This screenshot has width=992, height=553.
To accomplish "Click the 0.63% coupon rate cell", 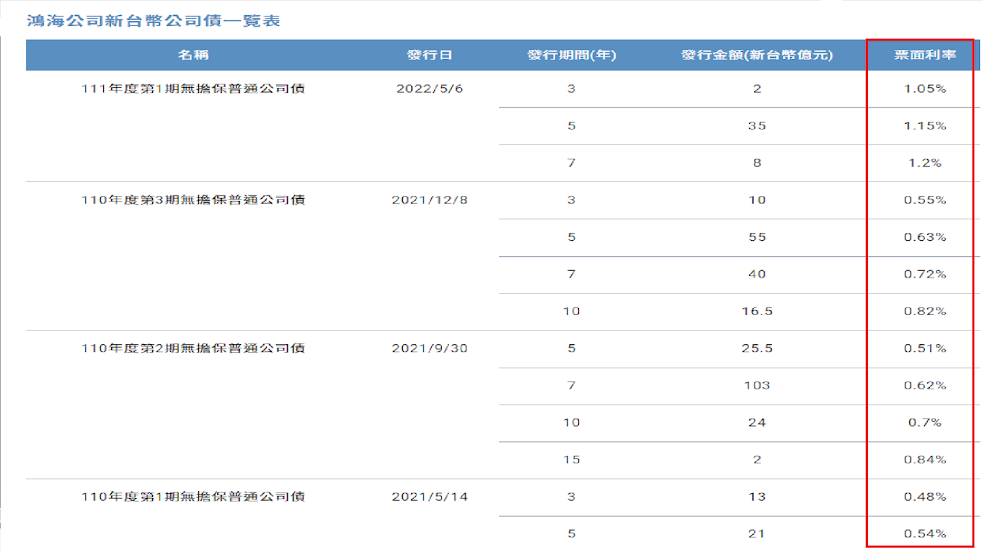I will tap(925, 237).
